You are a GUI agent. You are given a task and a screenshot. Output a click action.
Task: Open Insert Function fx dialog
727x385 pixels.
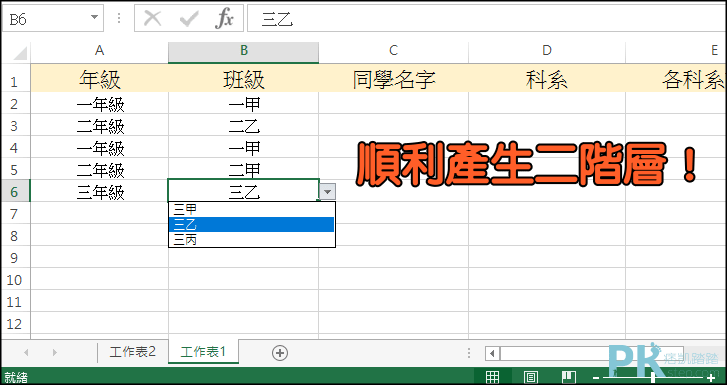[x=224, y=19]
